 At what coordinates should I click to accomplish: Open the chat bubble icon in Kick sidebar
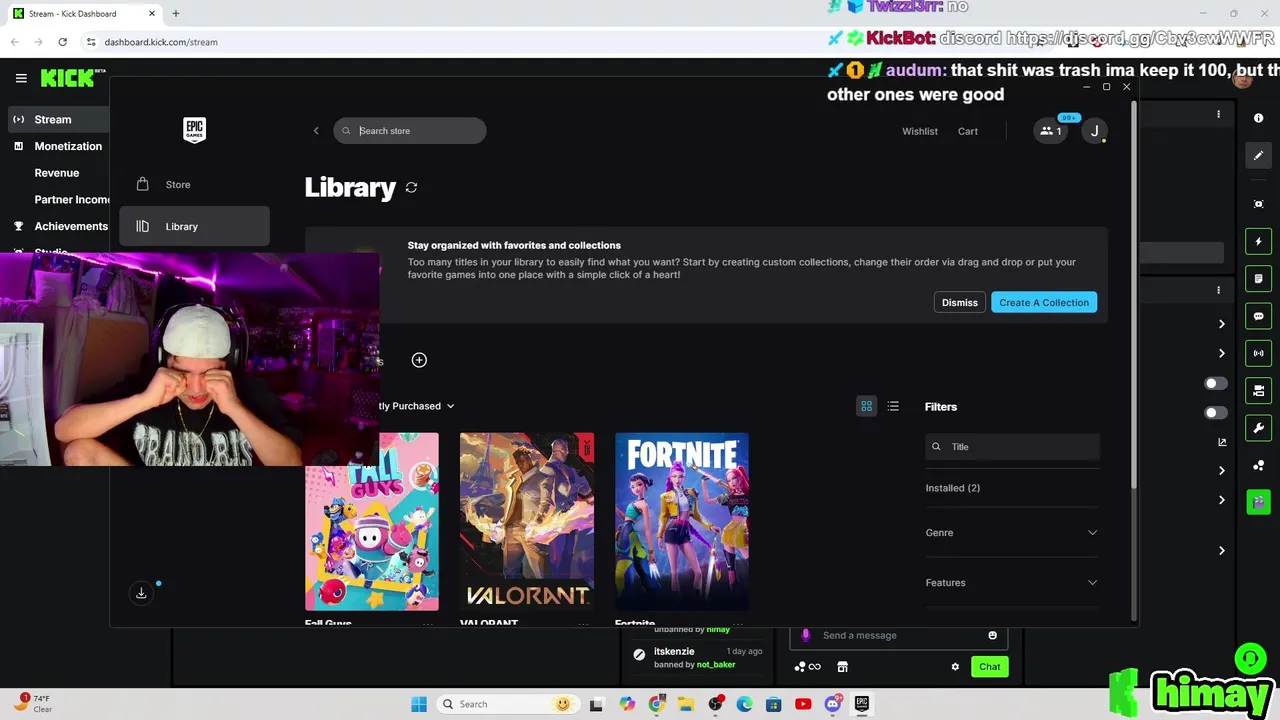point(1259,316)
